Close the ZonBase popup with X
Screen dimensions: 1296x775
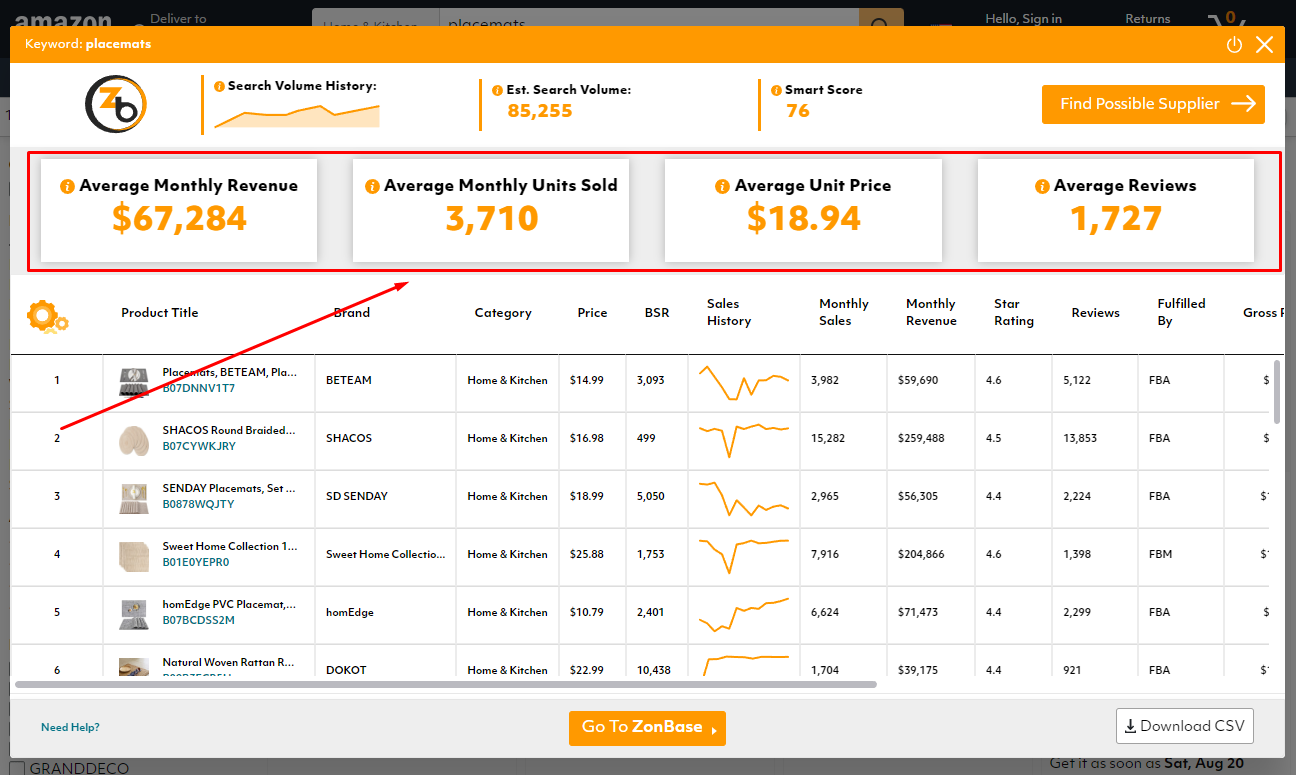pos(1265,45)
